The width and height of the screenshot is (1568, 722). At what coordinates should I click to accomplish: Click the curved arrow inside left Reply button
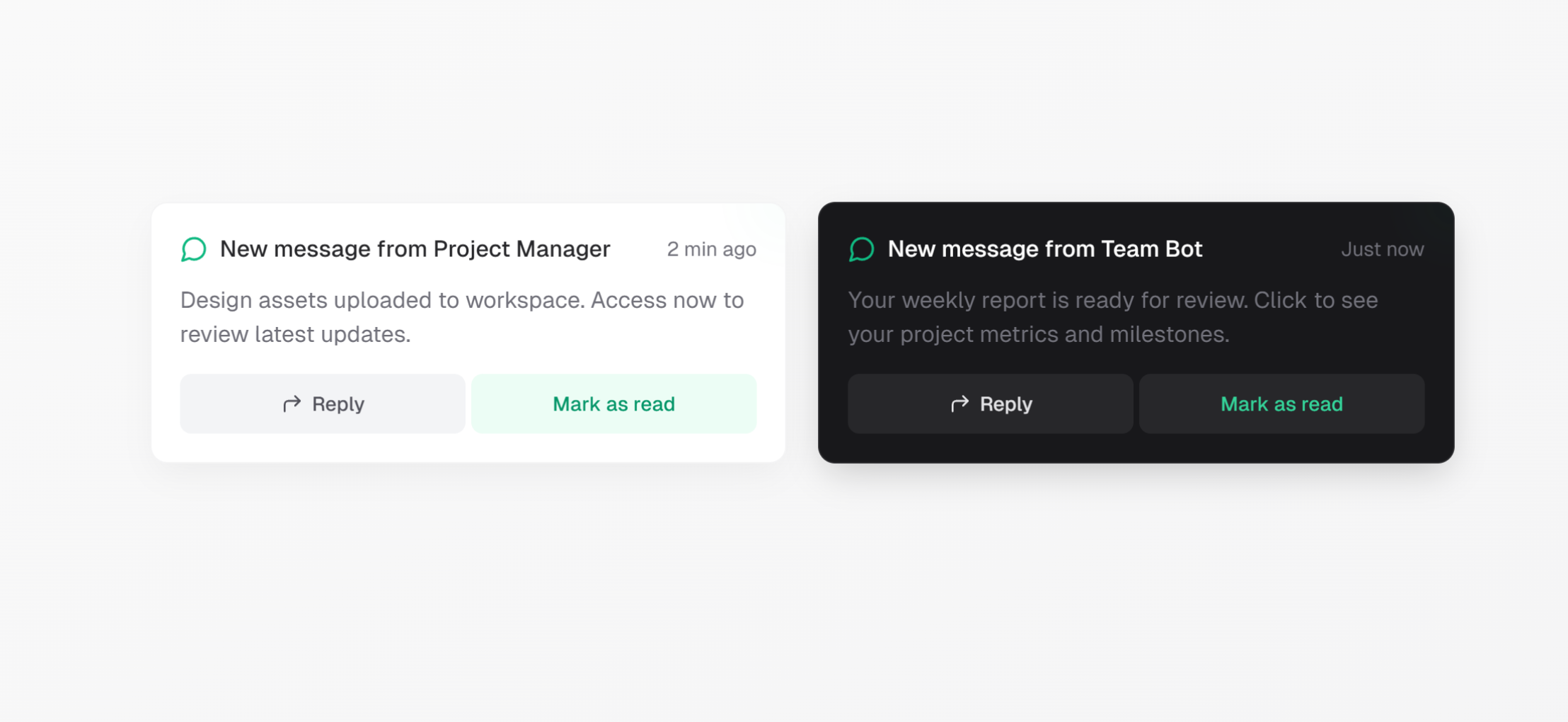tap(292, 403)
